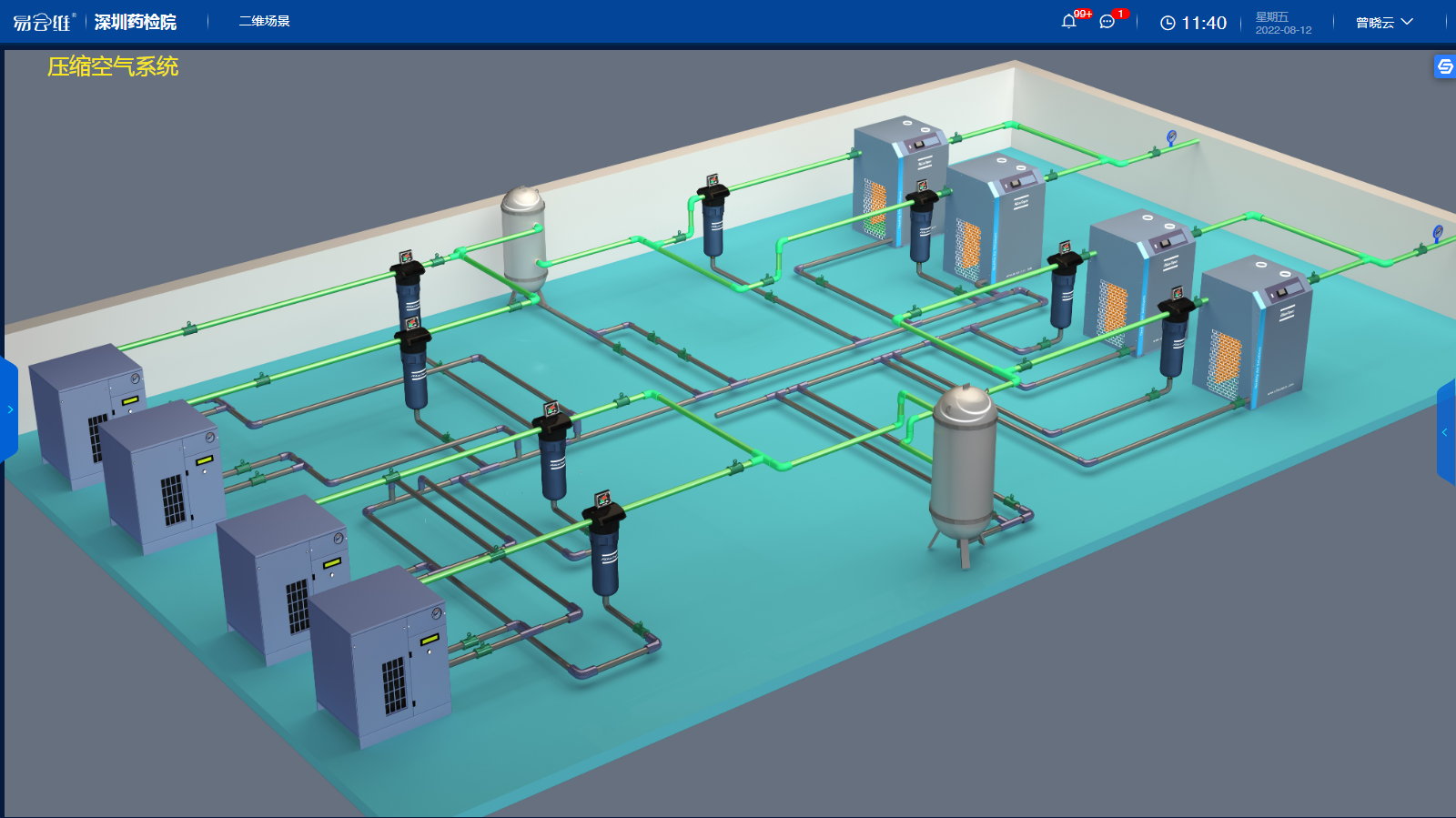Select the large air tank in the foreground

pos(964,464)
